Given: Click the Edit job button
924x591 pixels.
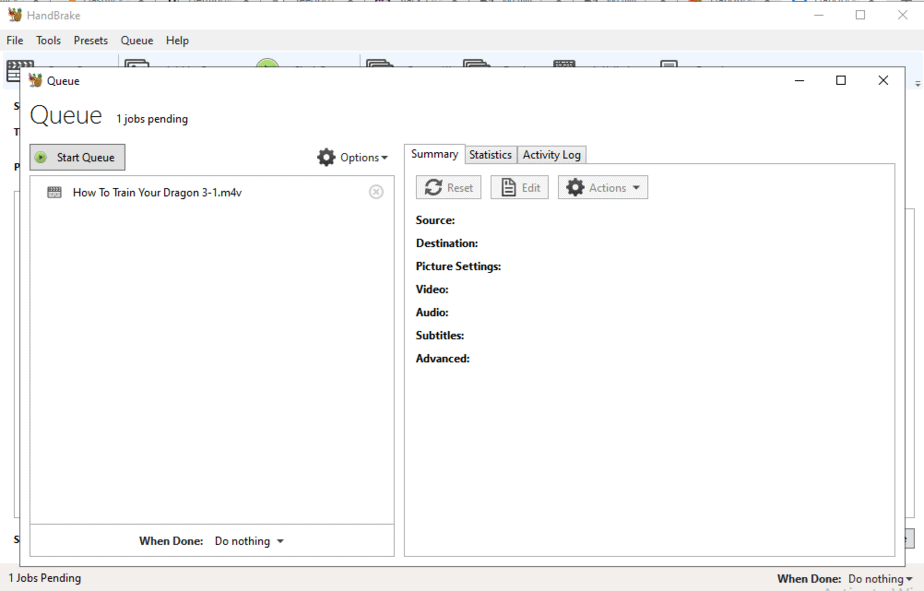Looking at the screenshot, I should pyautogui.click(x=520, y=188).
